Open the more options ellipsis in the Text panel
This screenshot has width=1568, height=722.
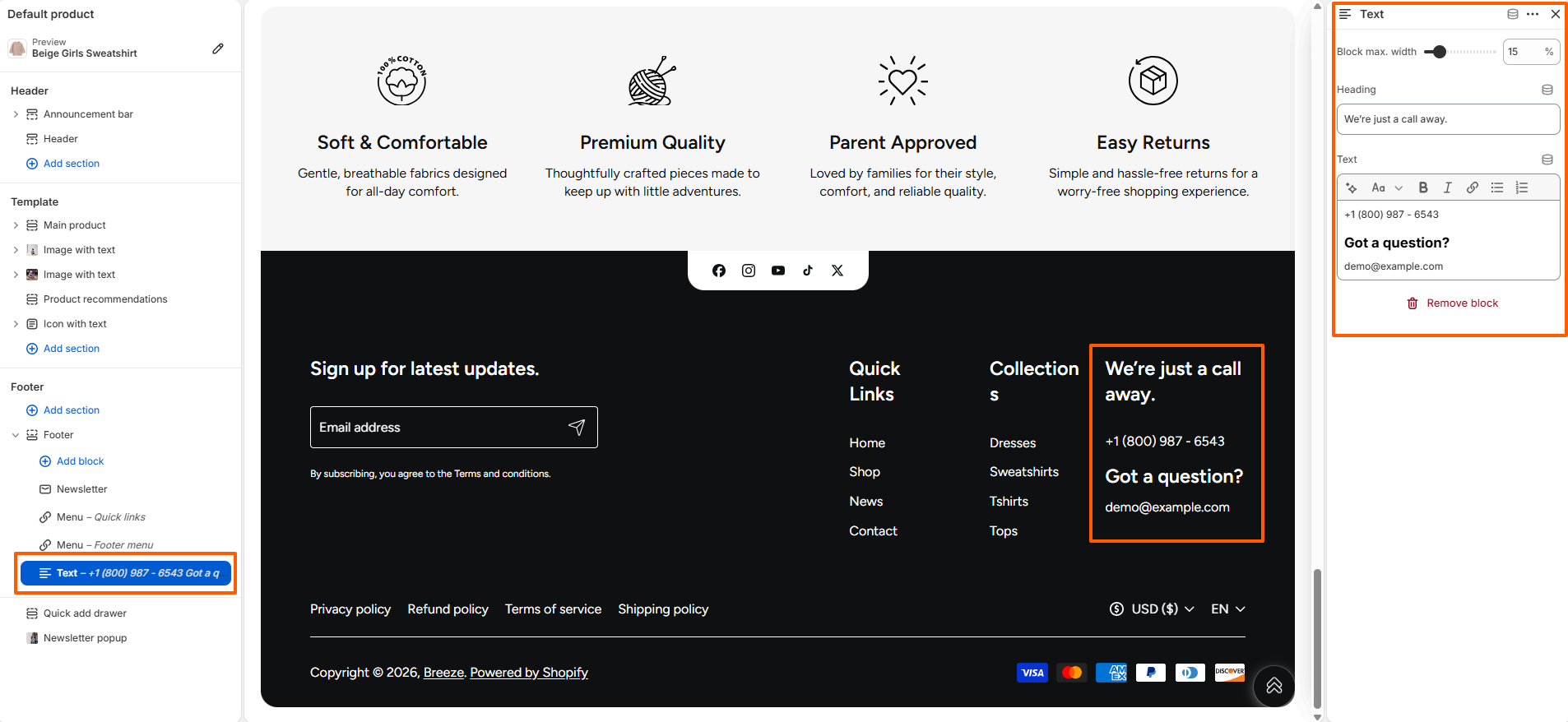click(1533, 14)
